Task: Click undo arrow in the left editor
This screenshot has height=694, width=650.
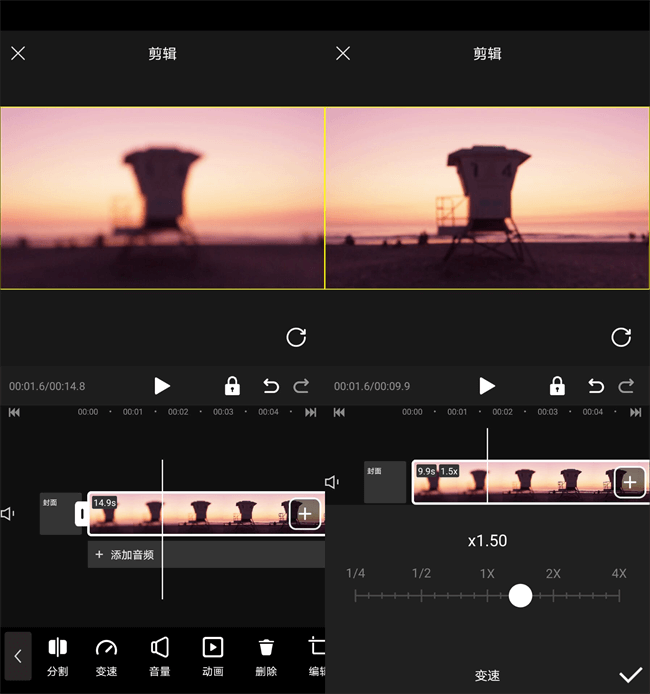Action: tap(270, 386)
